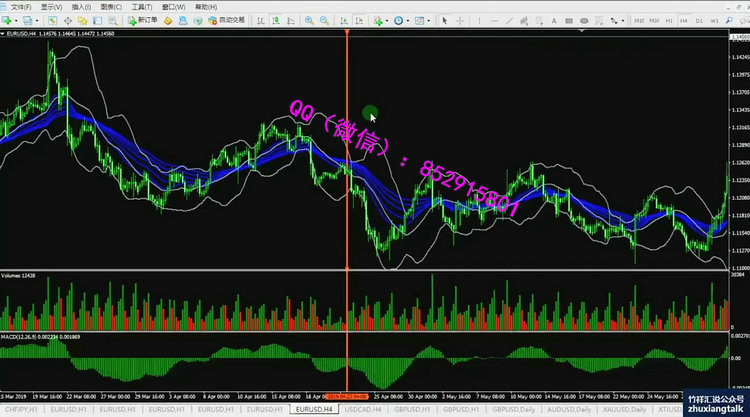Click the orange vertical line on chart

[x=347, y=150]
